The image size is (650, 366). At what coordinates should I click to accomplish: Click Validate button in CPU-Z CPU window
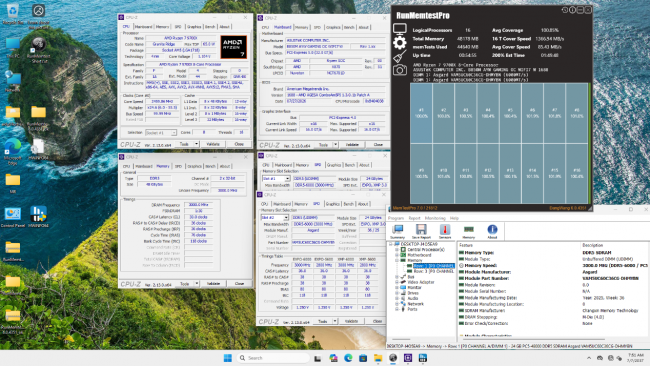(213, 144)
